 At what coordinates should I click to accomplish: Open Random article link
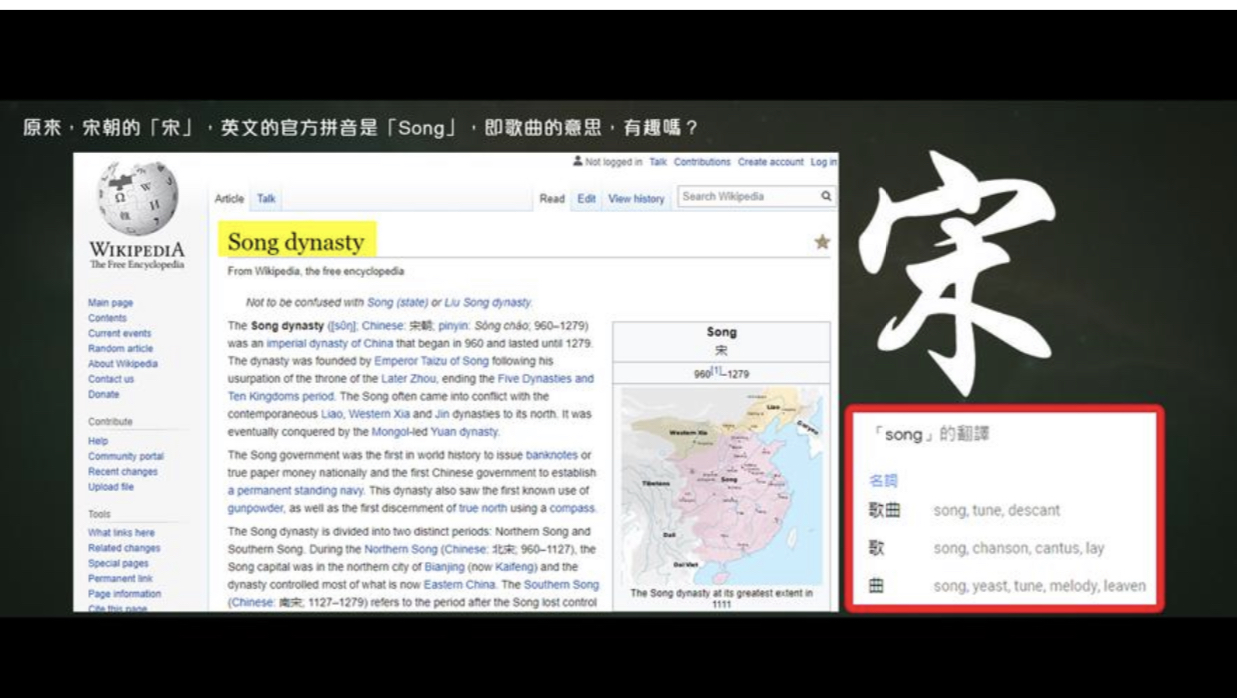tap(120, 348)
